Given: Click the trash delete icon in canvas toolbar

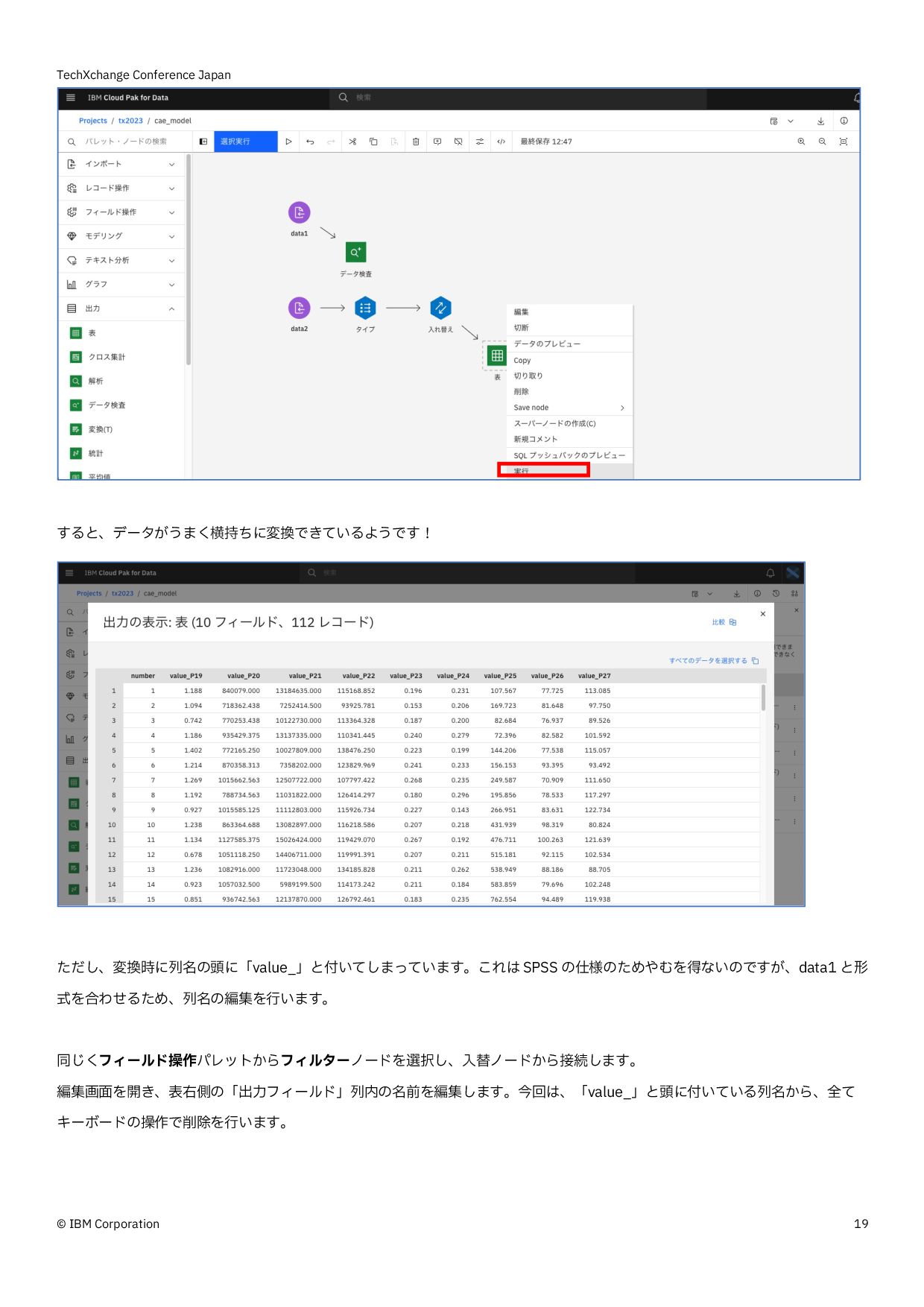Looking at the screenshot, I should [x=416, y=142].
